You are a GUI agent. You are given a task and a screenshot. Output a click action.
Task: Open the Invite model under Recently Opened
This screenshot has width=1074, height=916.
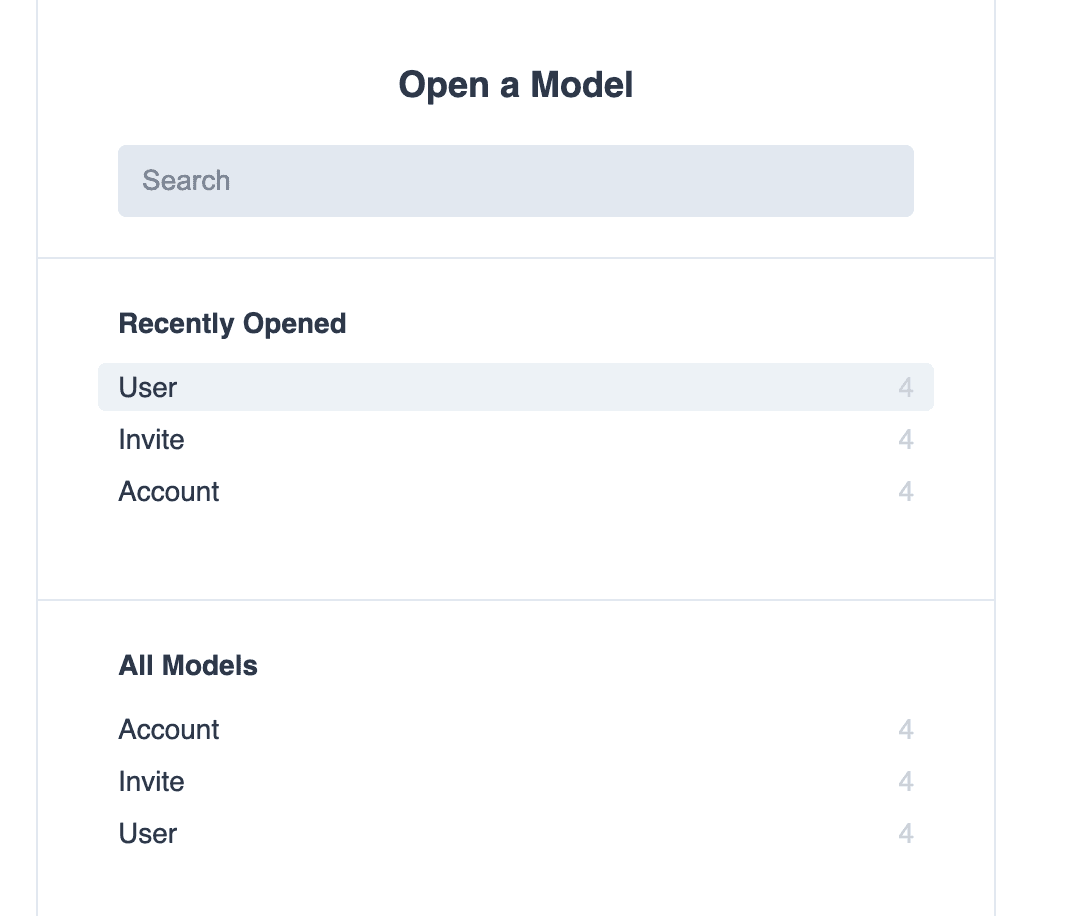click(151, 439)
